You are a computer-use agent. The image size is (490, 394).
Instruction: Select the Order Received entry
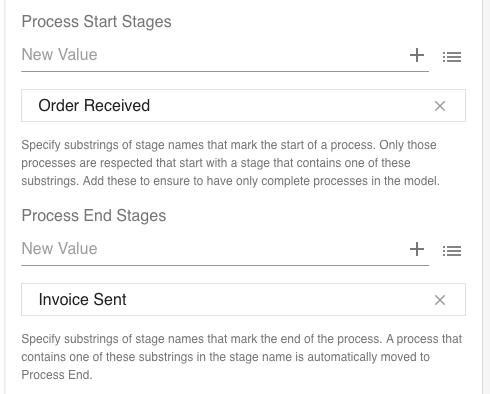tap(243, 105)
